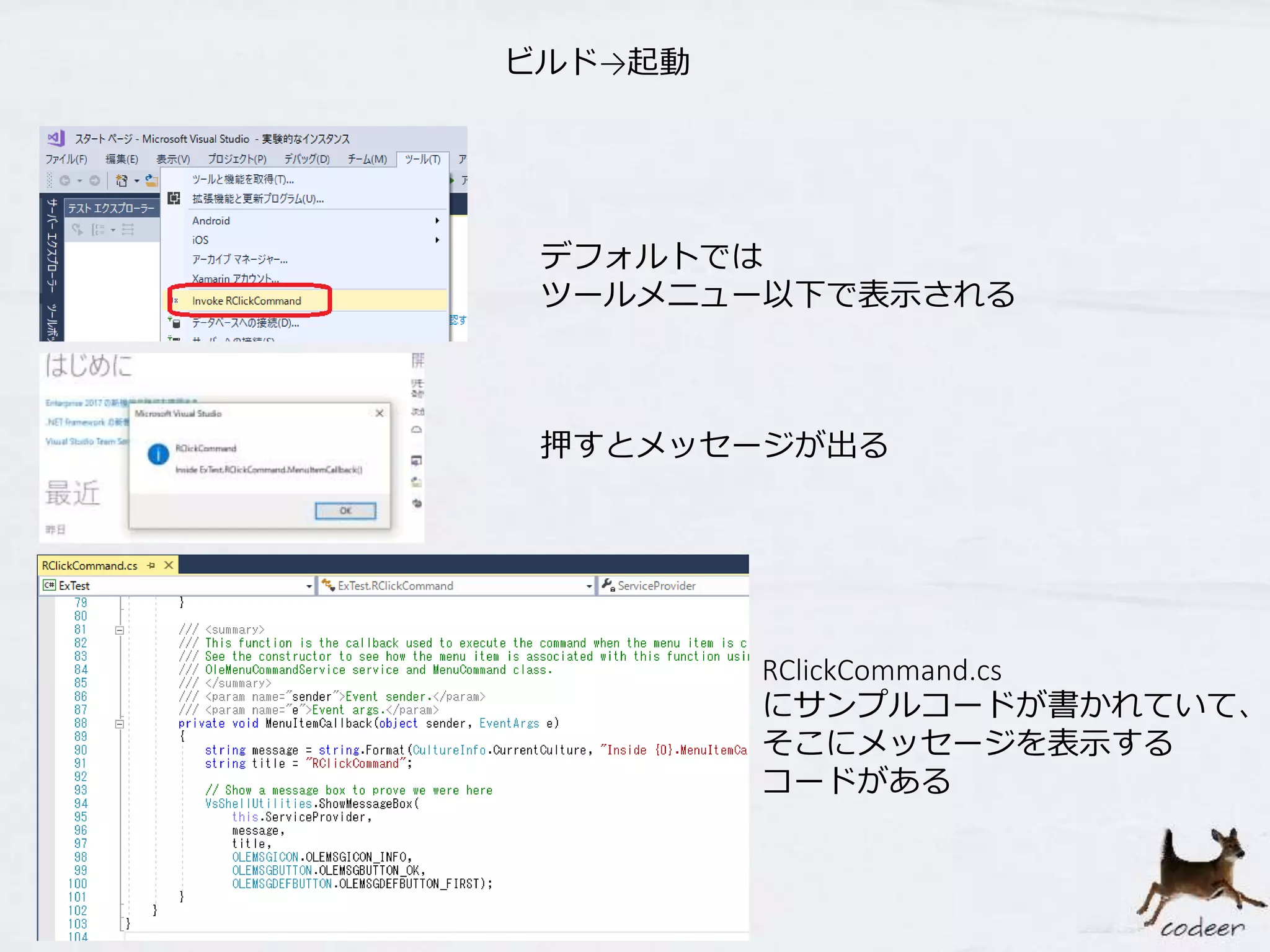Screen dimensions: 1270x952
Task: Click line number 90 in the editor
Action: (81, 750)
